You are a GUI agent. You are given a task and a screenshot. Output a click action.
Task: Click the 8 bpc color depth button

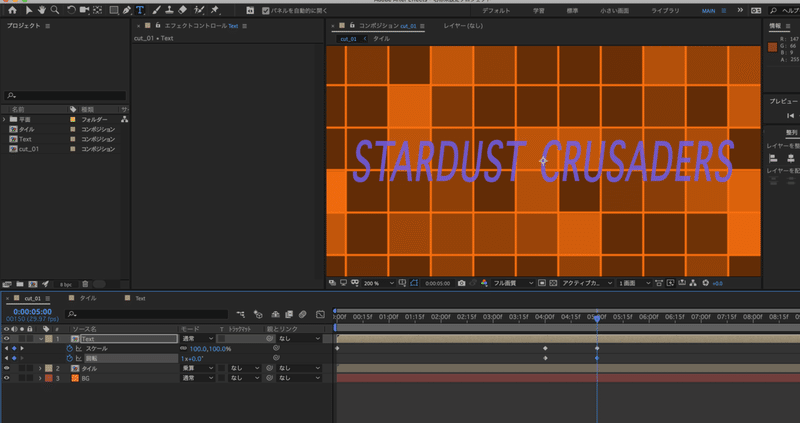point(66,284)
